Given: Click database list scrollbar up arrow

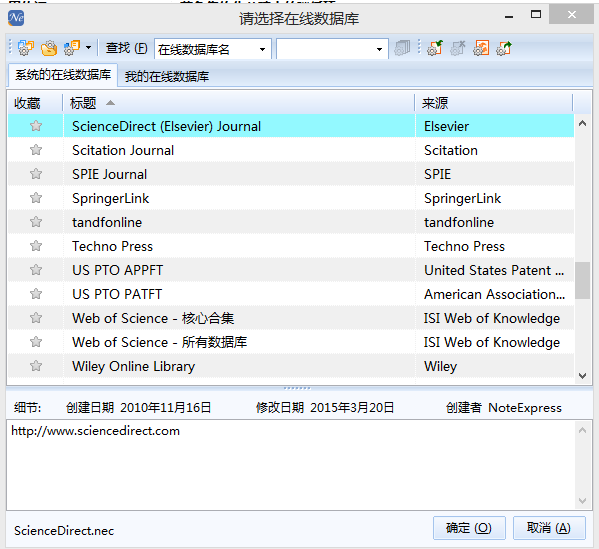Looking at the screenshot, I should click(x=583, y=123).
